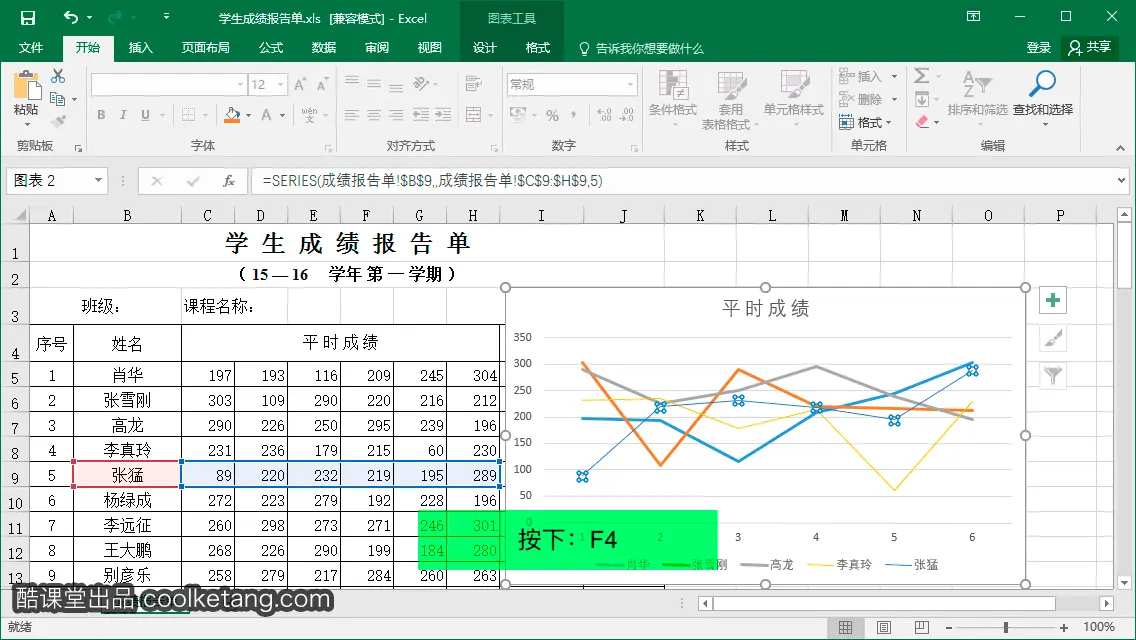Toggle left align text

[351, 115]
